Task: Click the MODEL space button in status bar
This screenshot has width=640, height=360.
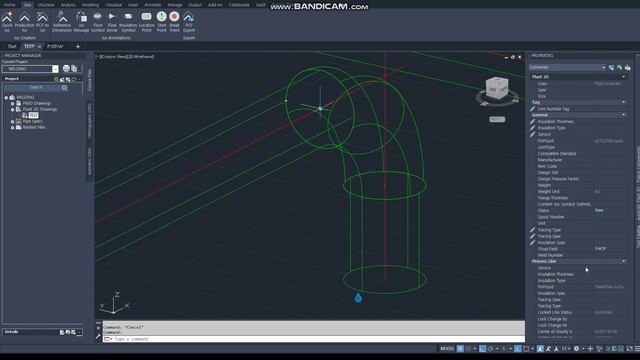Action: (x=447, y=349)
